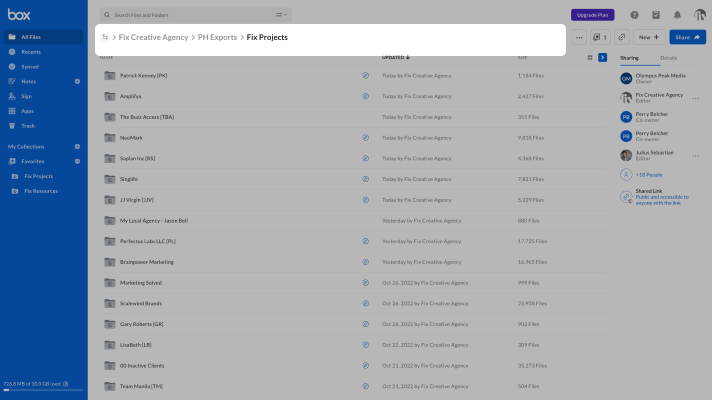Click Upgrade Plan button

pos(592,15)
